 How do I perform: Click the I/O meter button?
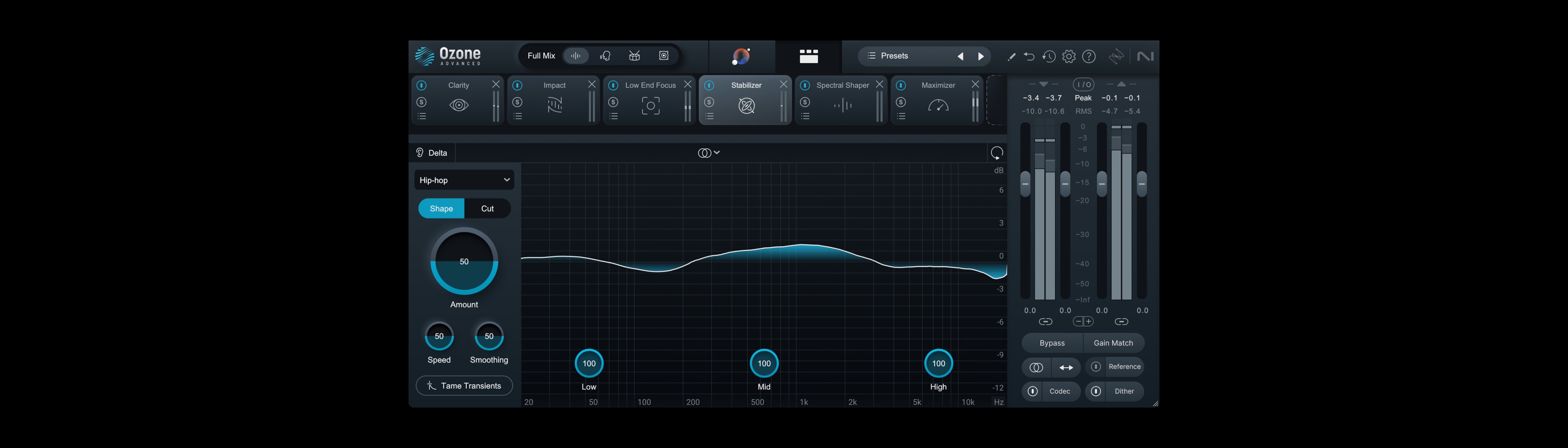coord(1083,85)
